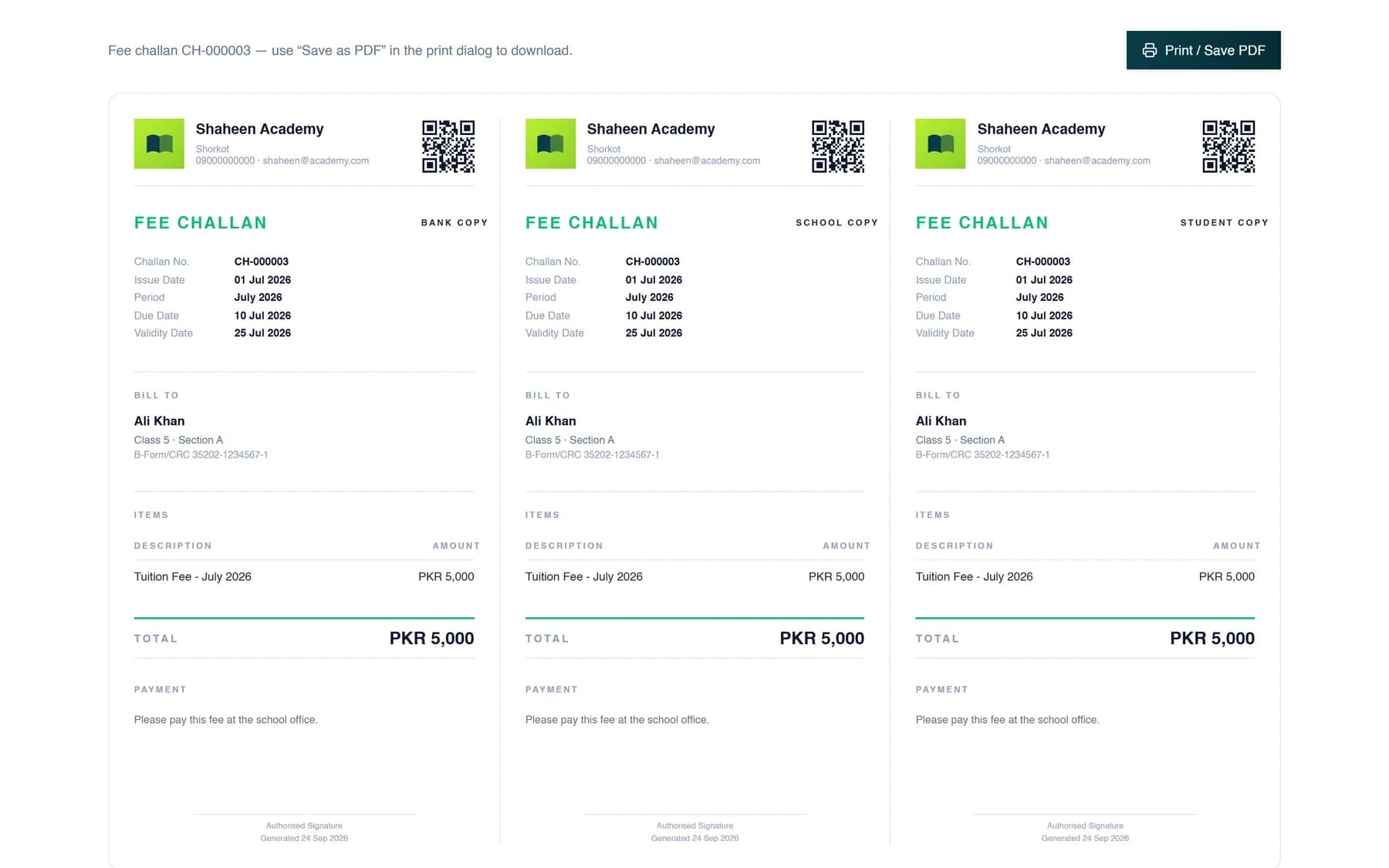Viewport: 1389px width, 868px height.
Task: Click student name Ali Khan on Student Copy
Action: tap(941, 421)
